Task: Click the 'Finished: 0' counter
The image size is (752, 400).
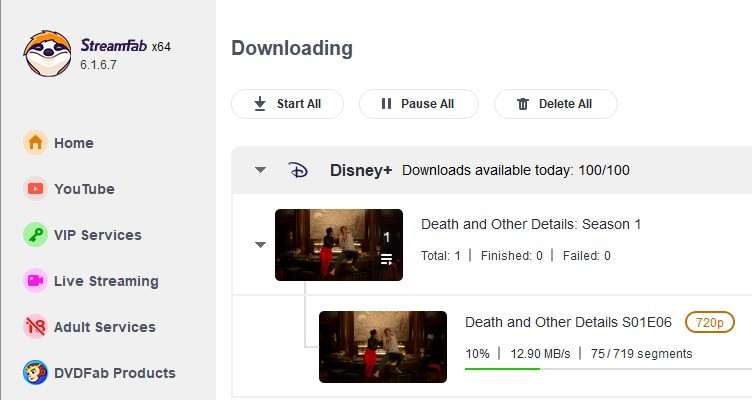Action: (x=512, y=256)
